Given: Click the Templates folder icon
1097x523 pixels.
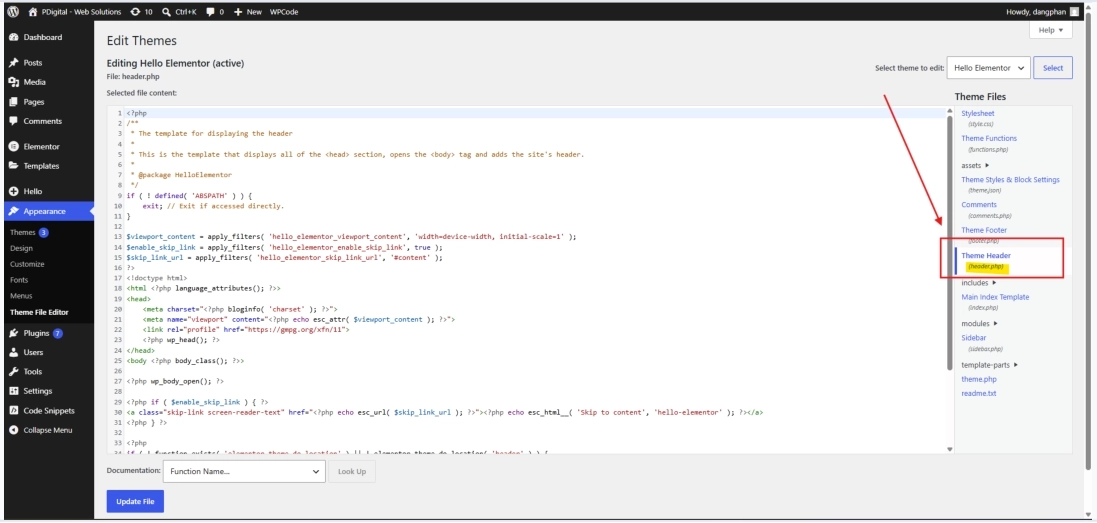Looking at the screenshot, I should tap(13, 166).
